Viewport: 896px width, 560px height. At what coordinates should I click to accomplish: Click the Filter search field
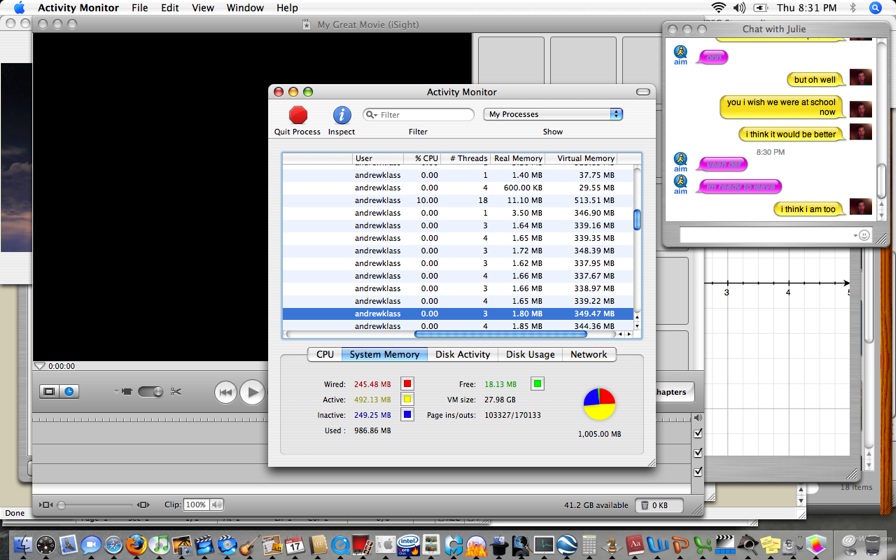pos(418,115)
